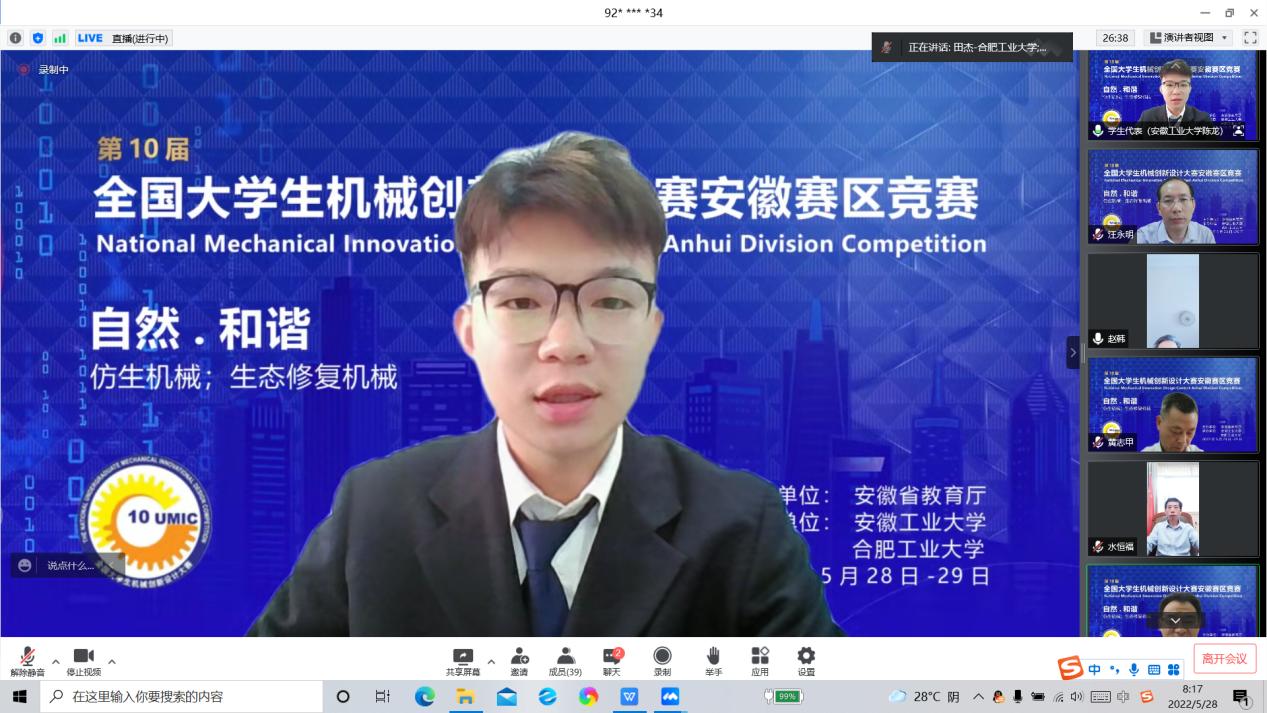Enter full screen using top-right icon
The width and height of the screenshot is (1267, 713).
1249,38
